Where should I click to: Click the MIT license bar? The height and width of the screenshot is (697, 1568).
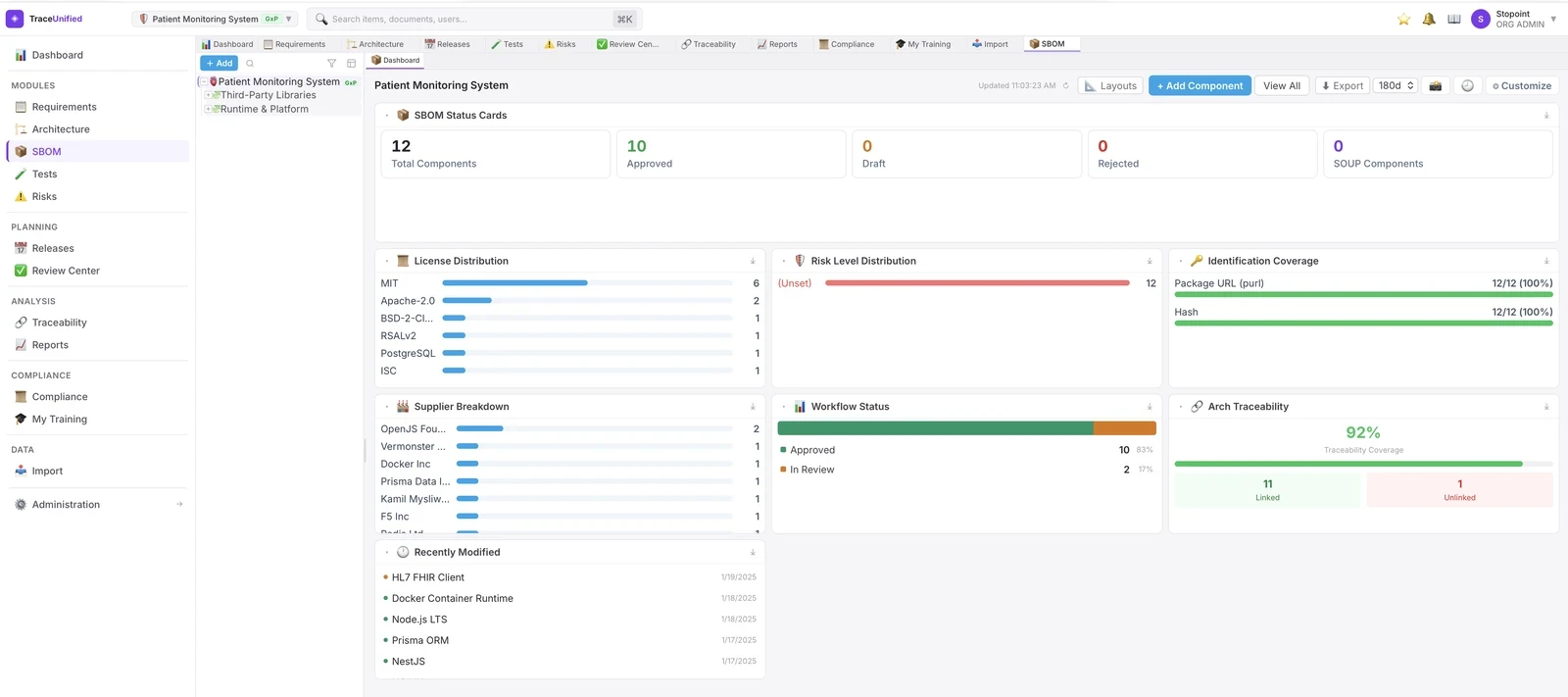514,283
